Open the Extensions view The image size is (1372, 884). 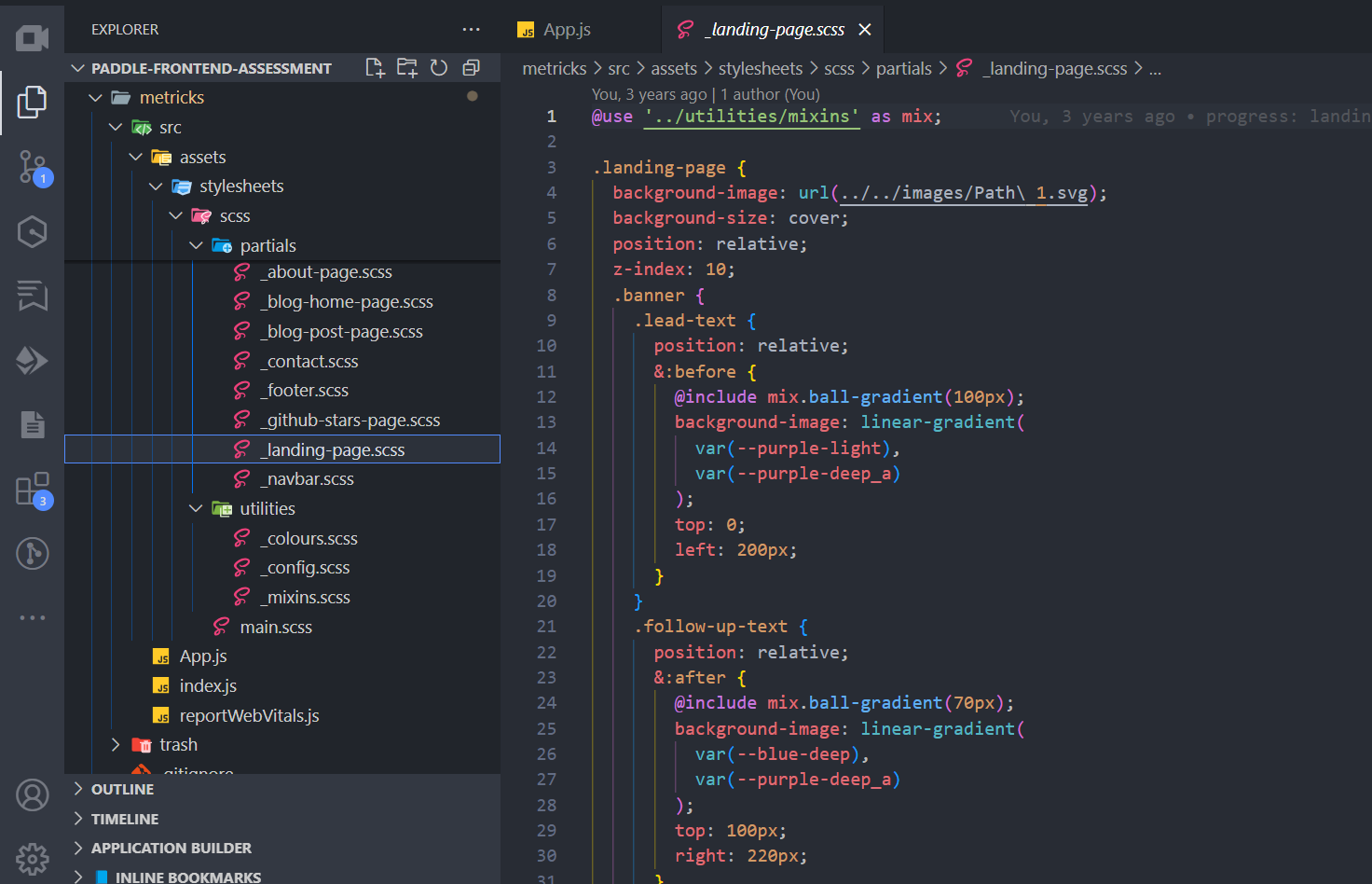tap(33, 490)
